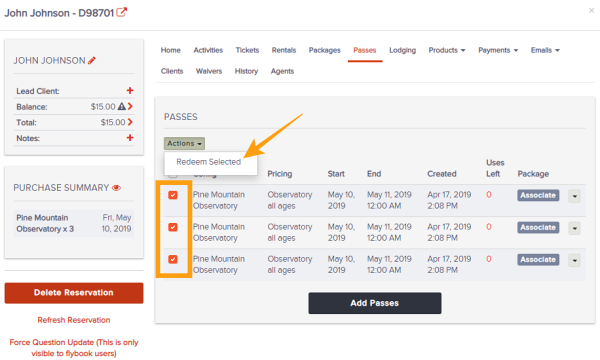Click the Pricing column header
Image resolution: width=600 pixels, height=360 pixels.
click(x=280, y=174)
